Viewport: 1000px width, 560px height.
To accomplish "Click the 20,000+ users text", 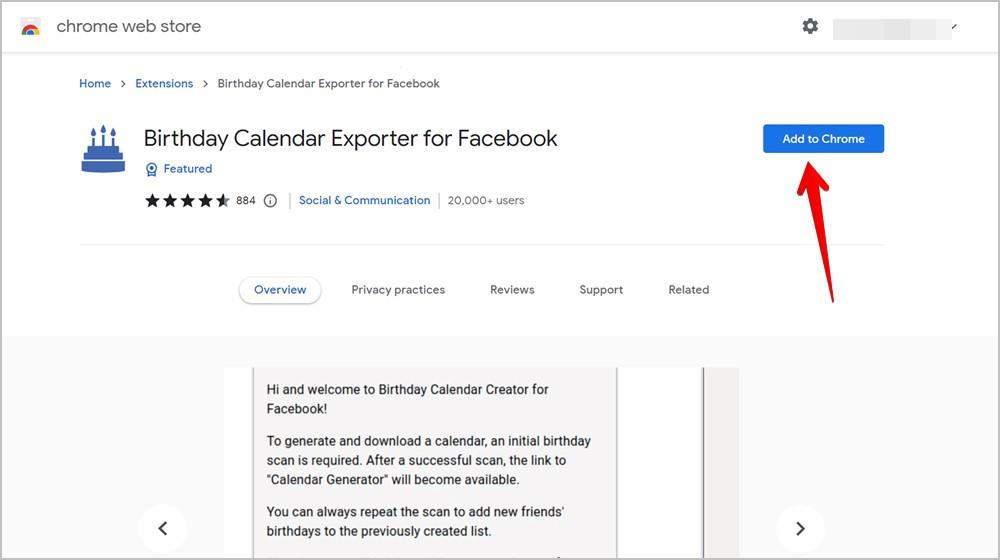I will [486, 201].
